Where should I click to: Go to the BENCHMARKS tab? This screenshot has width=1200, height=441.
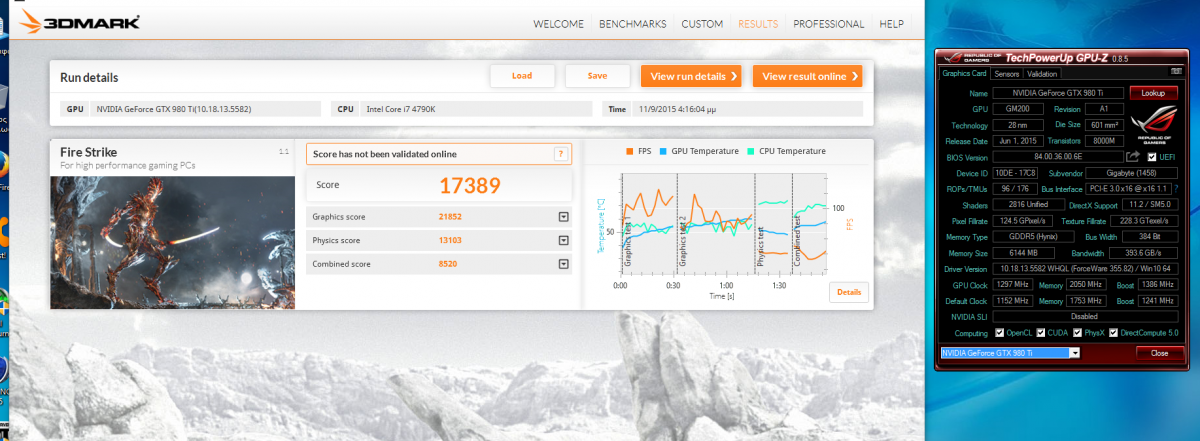633,23
